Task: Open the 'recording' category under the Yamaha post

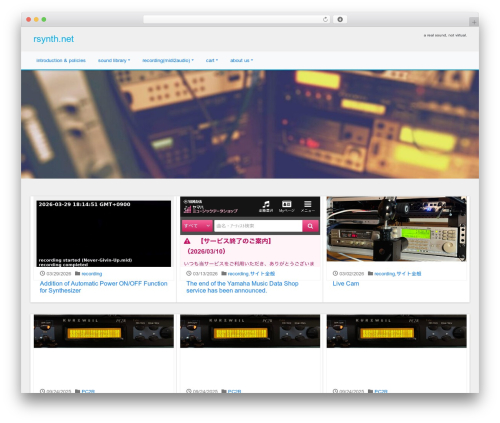Action: coord(238,274)
